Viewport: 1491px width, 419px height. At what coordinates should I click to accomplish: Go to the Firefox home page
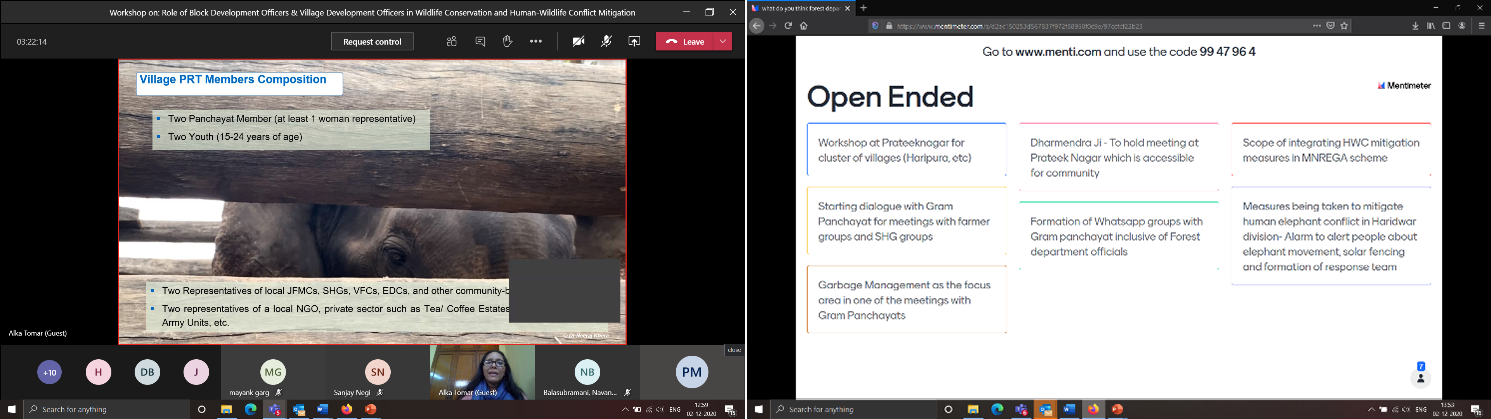coord(804,25)
